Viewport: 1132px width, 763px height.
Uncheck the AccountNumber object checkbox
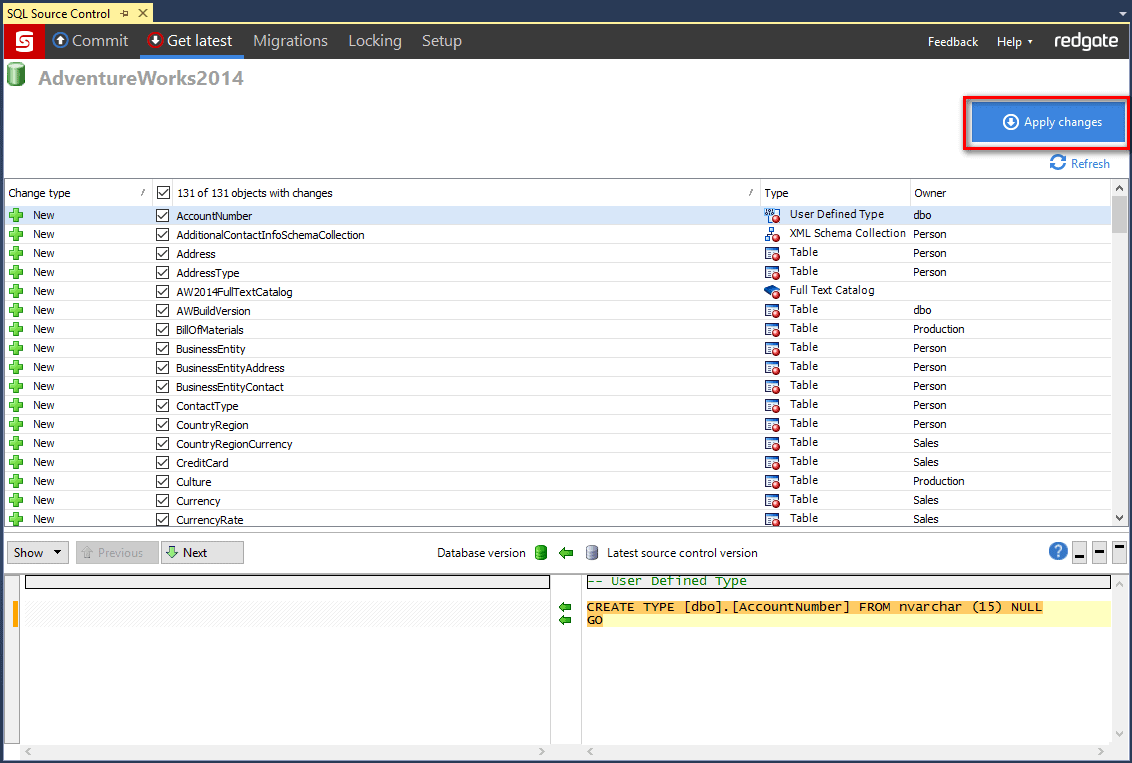pos(163,216)
